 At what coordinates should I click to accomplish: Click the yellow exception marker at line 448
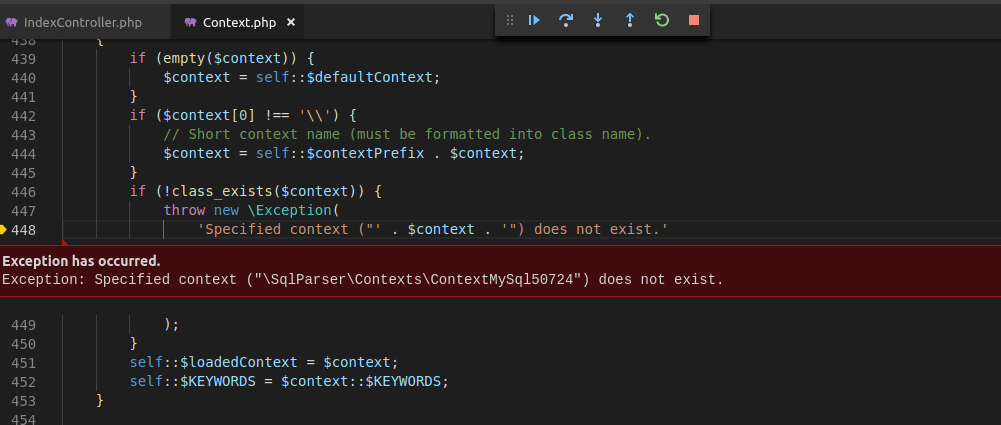4,231
